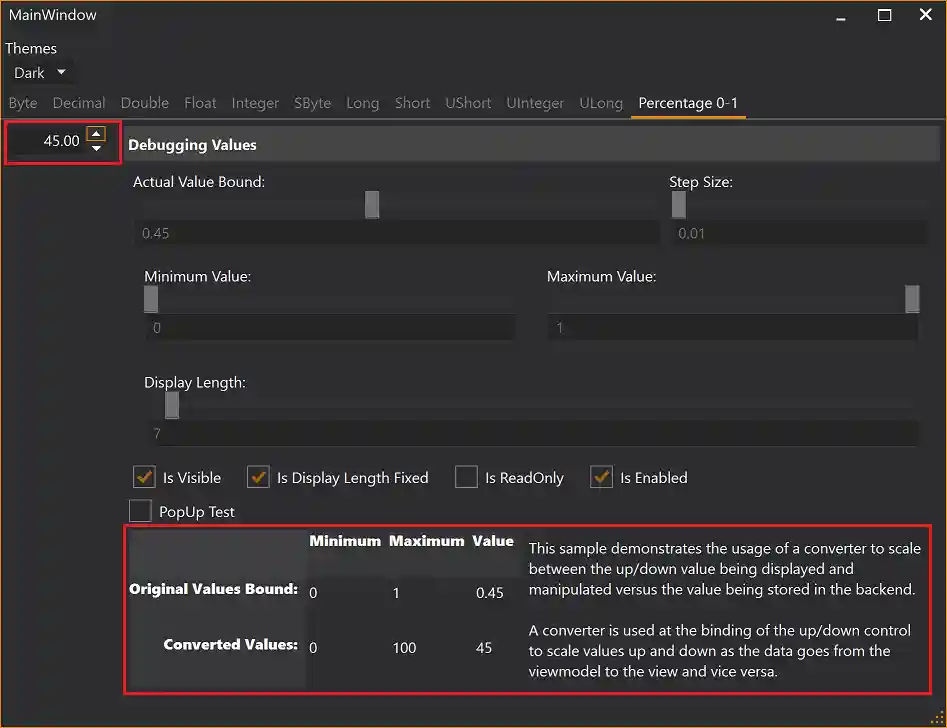Open the Decimal tab
Viewport: 947px width, 728px height.
click(x=79, y=103)
